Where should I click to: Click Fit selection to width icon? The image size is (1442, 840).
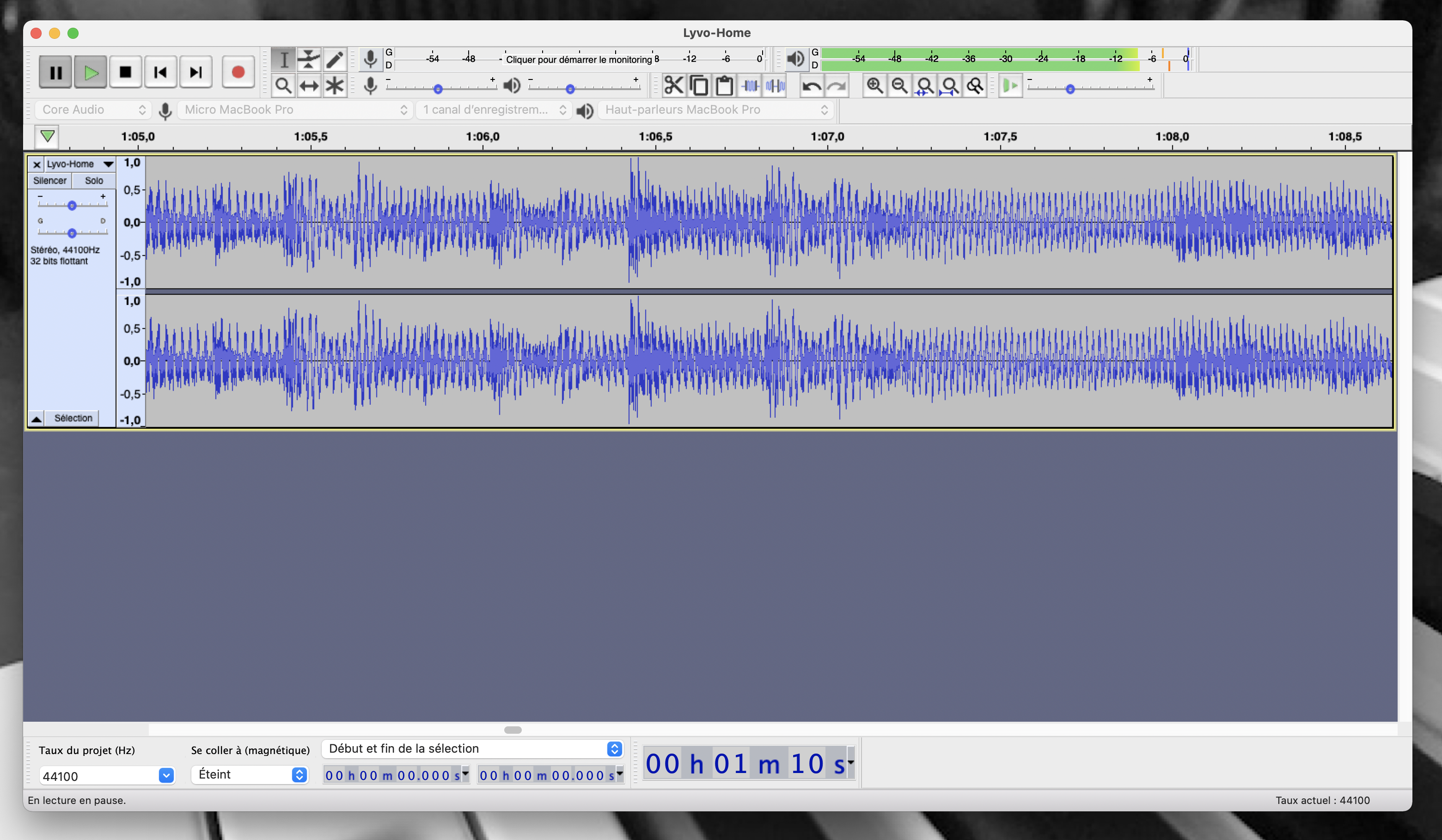tap(925, 86)
